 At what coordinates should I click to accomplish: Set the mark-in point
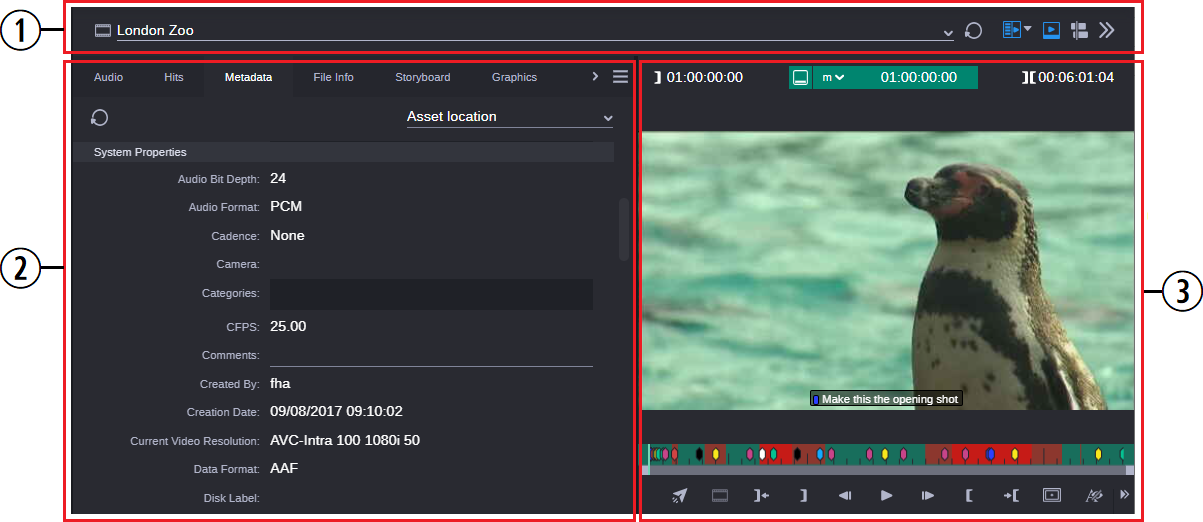969,495
